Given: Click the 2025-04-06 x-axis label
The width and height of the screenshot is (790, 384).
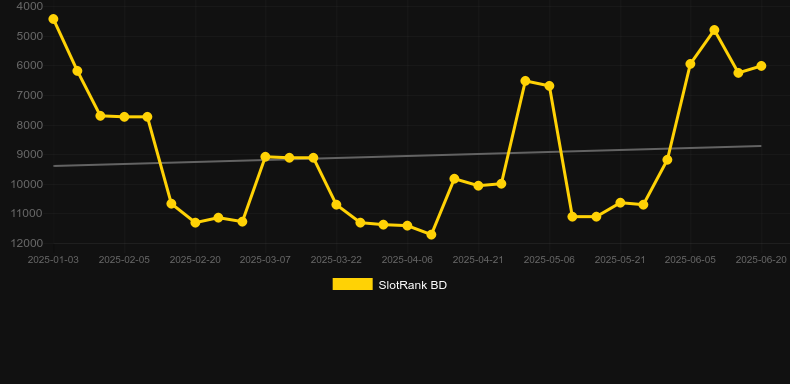Looking at the screenshot, I should [x=407, y=260].
